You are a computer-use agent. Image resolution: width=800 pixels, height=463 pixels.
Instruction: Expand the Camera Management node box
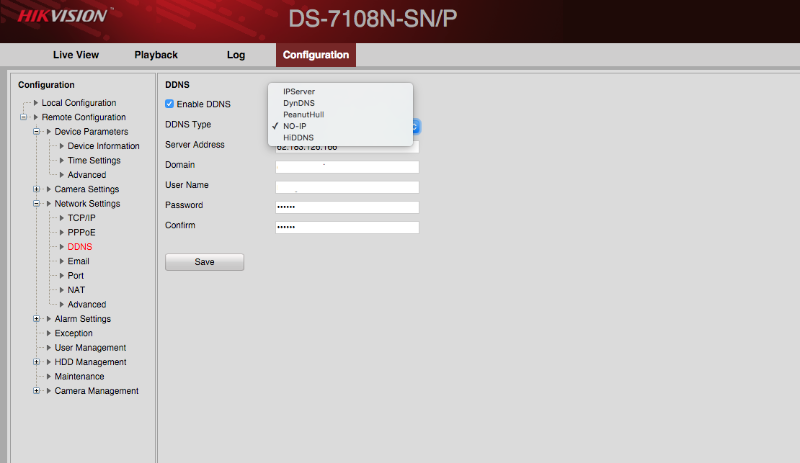36,391
